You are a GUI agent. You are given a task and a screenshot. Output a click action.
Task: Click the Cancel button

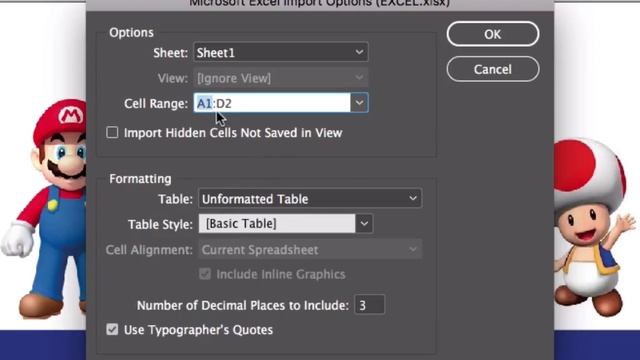pyautogui.click(x=493, y=69)
